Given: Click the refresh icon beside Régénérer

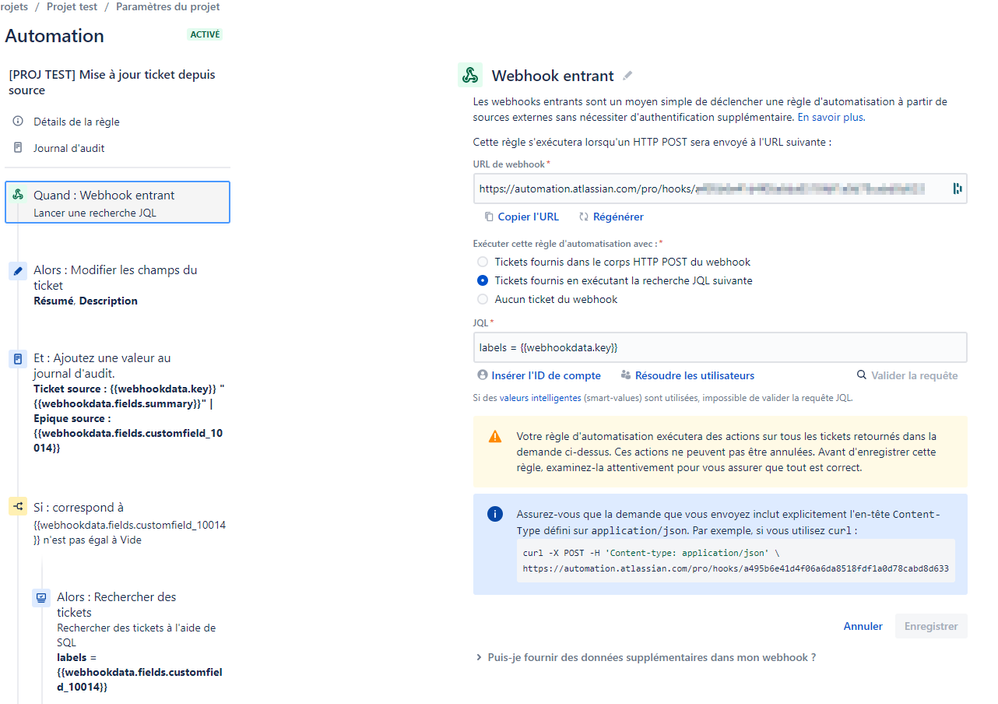Looking at the screenshot, I should tap(584, 217).
